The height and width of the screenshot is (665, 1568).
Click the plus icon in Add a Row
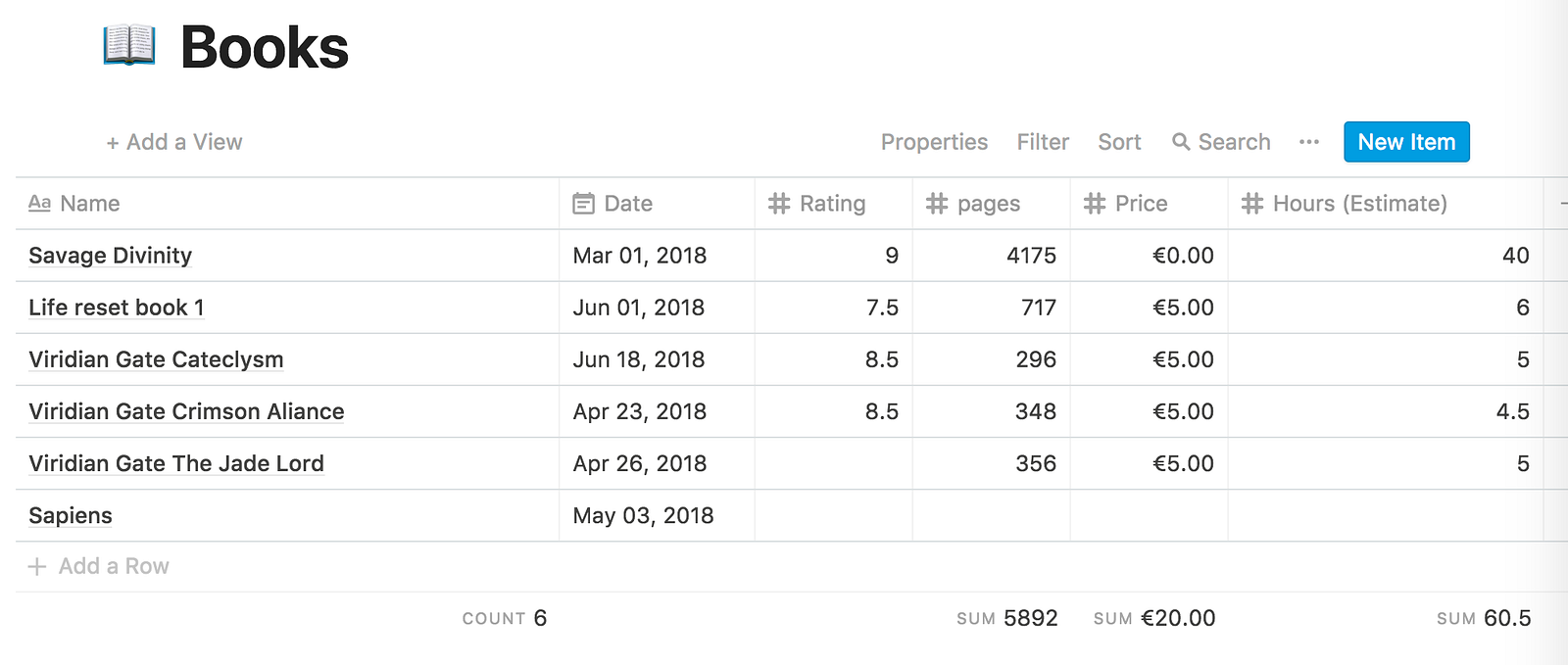pyautogui.click(x=37, y=567)
